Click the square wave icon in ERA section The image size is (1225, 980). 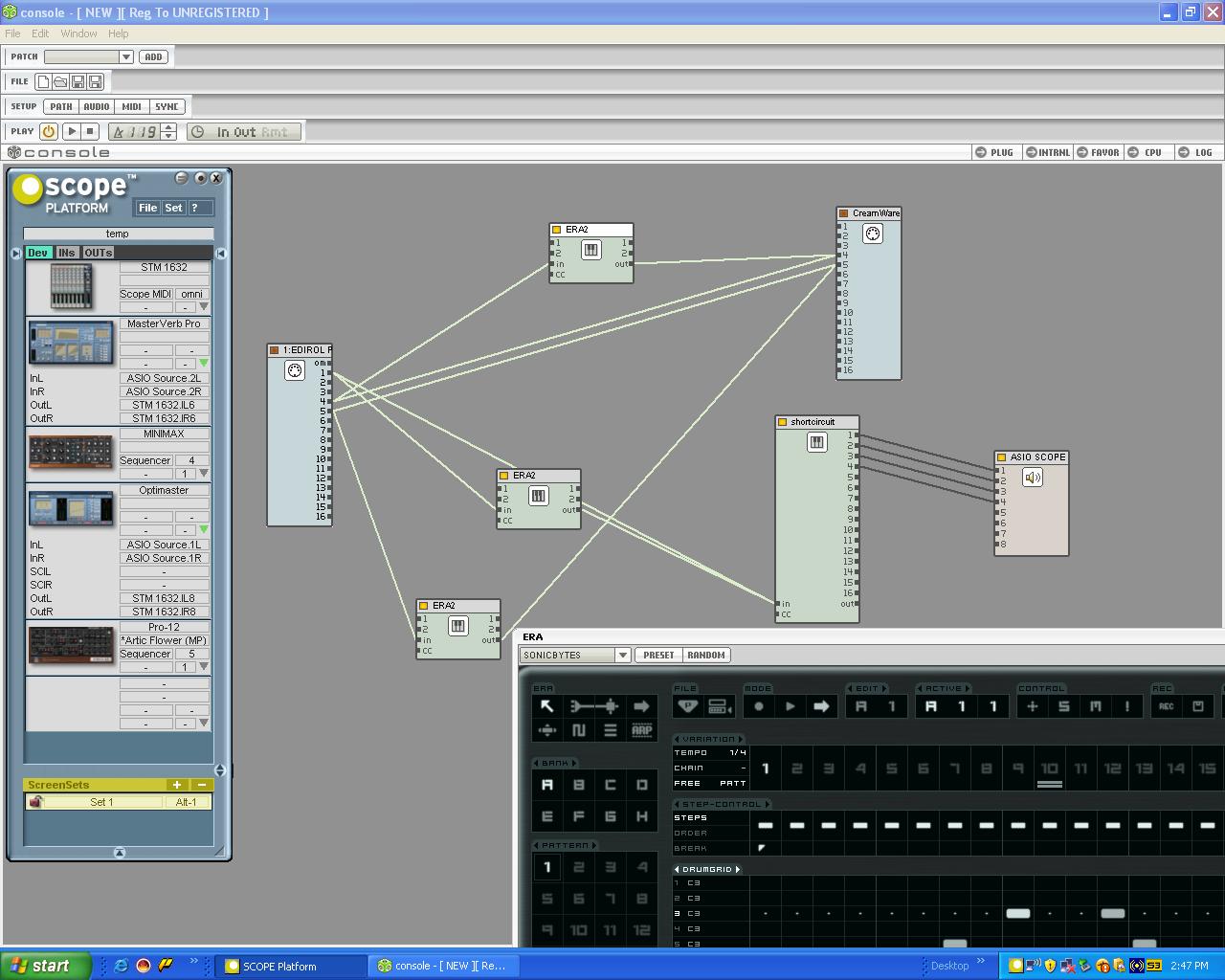(579, 730)
